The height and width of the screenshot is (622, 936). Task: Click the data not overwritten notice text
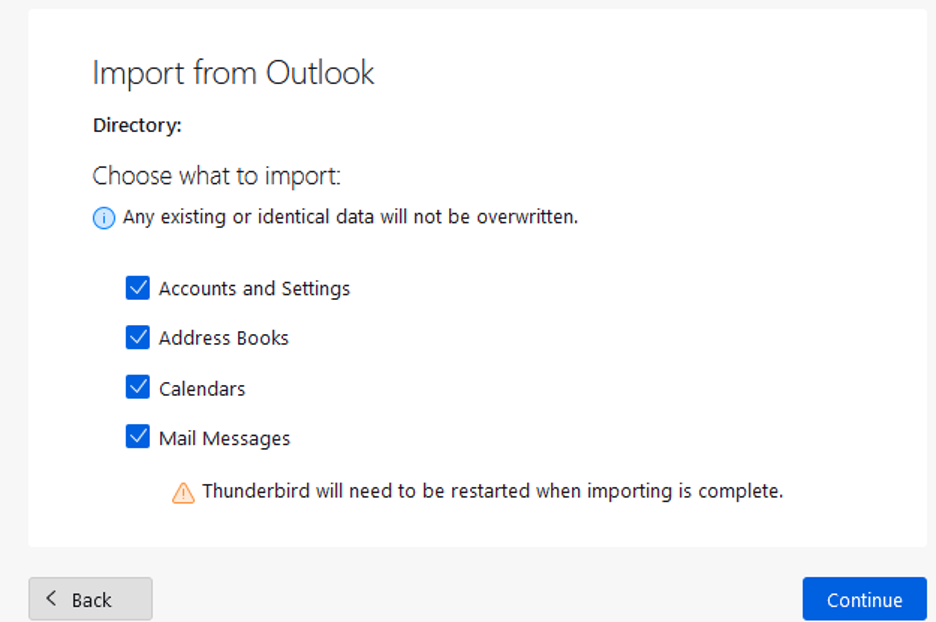(x=350, y=217)
